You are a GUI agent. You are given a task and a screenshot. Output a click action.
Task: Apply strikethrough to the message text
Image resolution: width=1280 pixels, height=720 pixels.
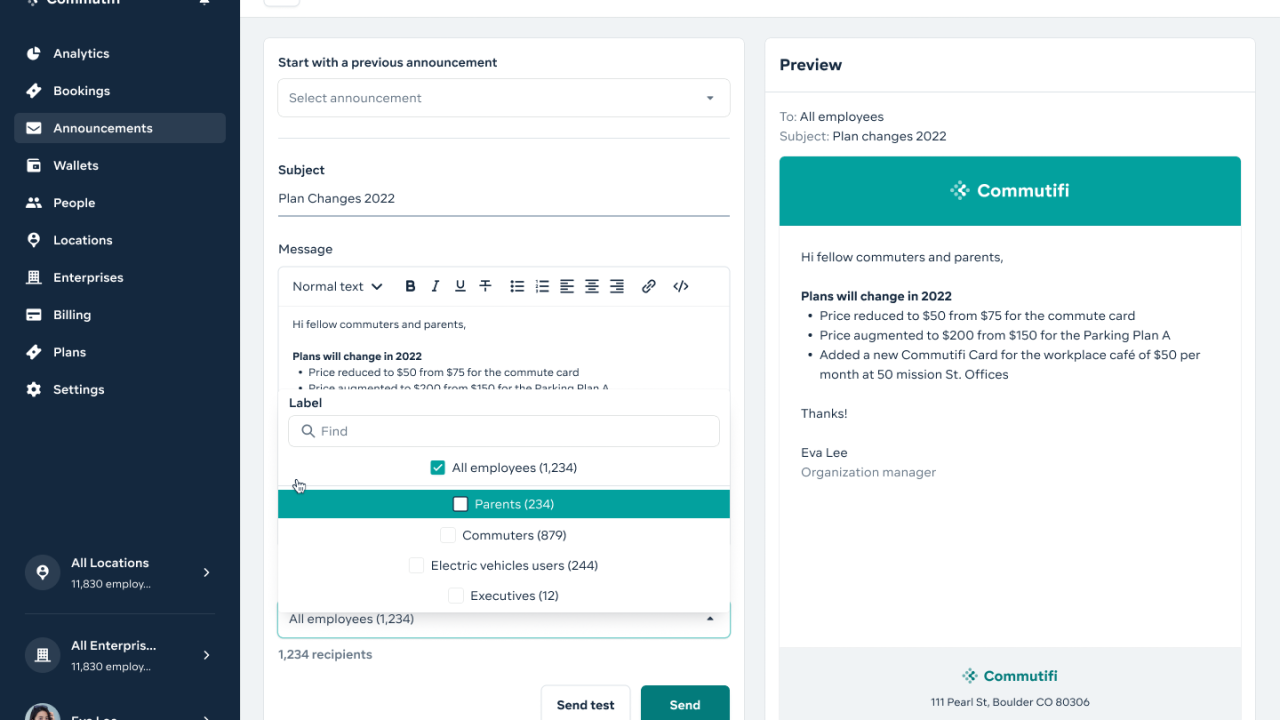[485, 286]
